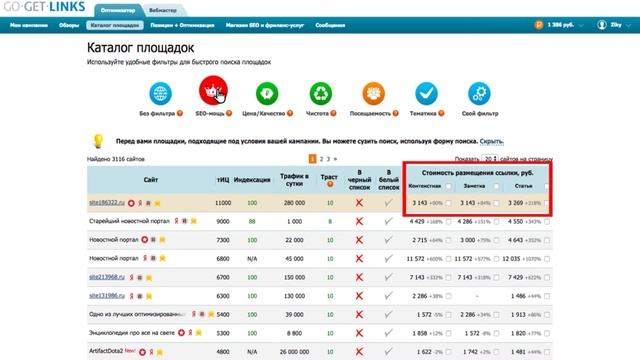Screen dimensions: 640x360
Task: Click the ruble coin balance icon
Action: [538, 25]
